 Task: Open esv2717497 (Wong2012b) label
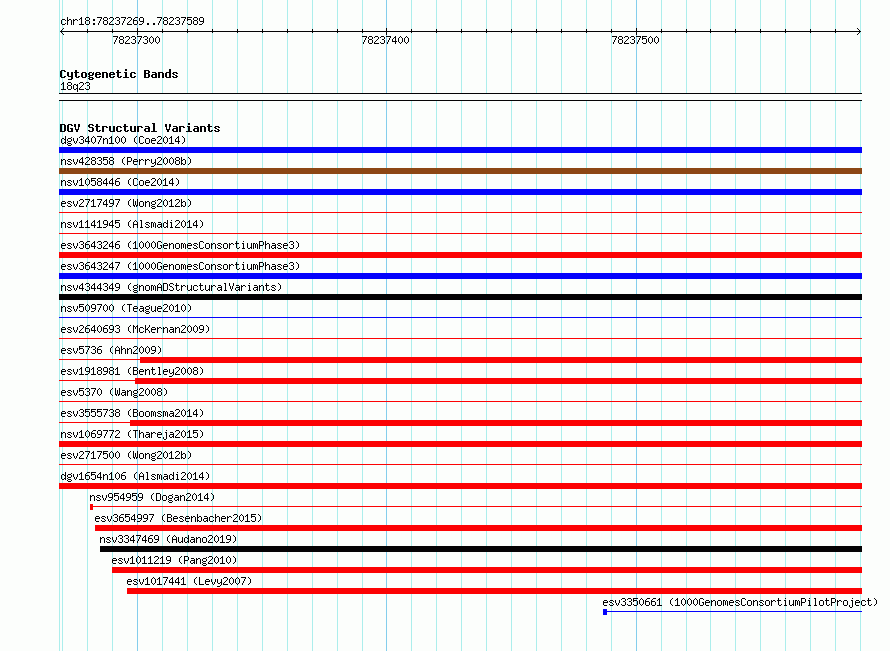(126, 203)
